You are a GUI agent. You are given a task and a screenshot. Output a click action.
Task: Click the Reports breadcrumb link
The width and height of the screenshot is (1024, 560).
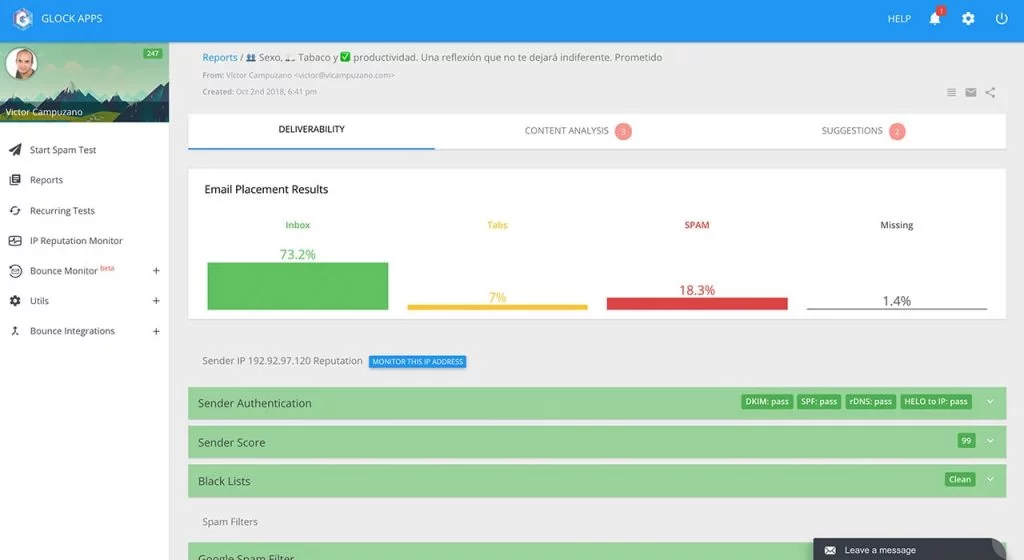click(219, 57)
